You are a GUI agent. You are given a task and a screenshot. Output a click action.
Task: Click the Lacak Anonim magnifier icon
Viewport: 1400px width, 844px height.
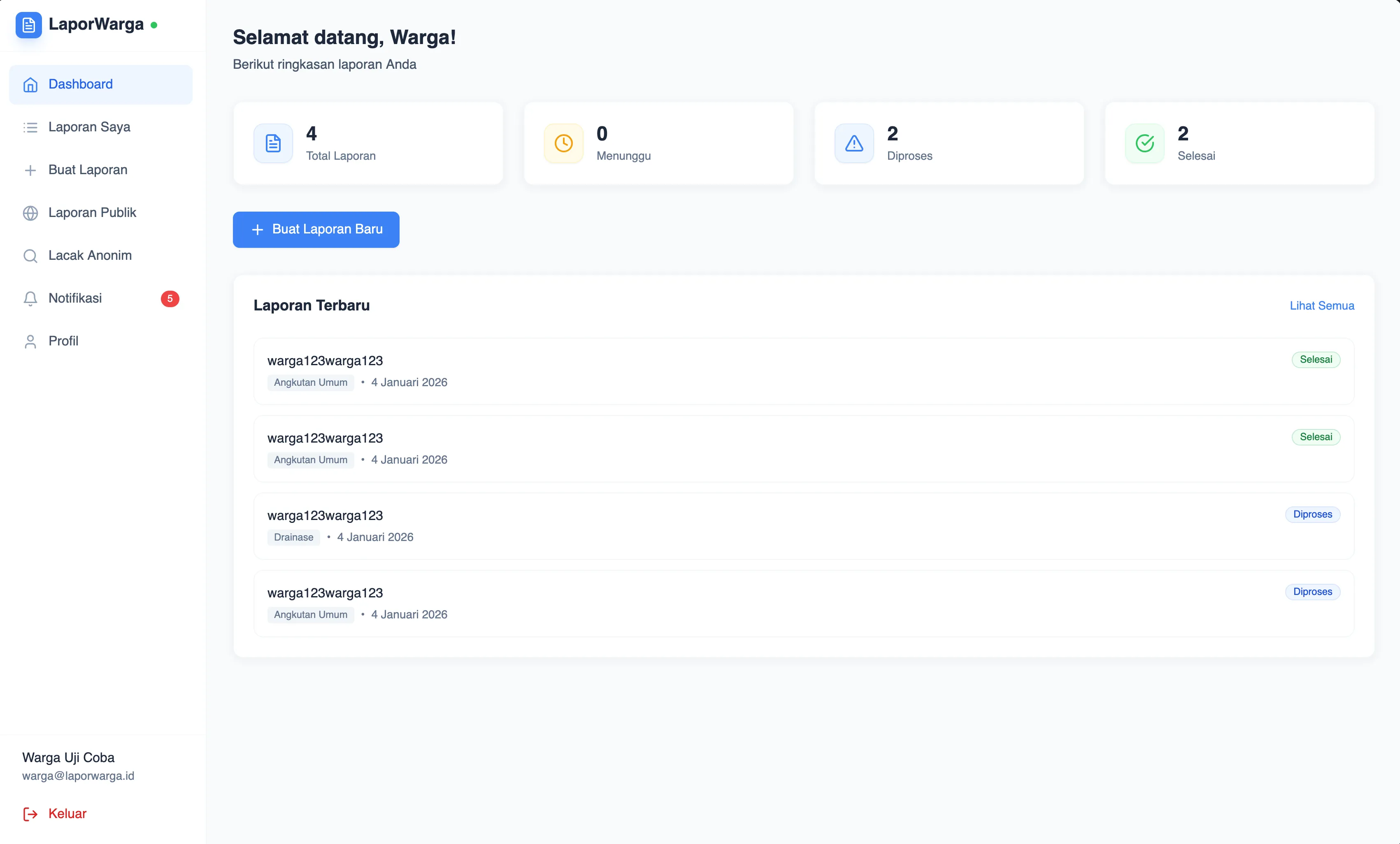[30, 256]
